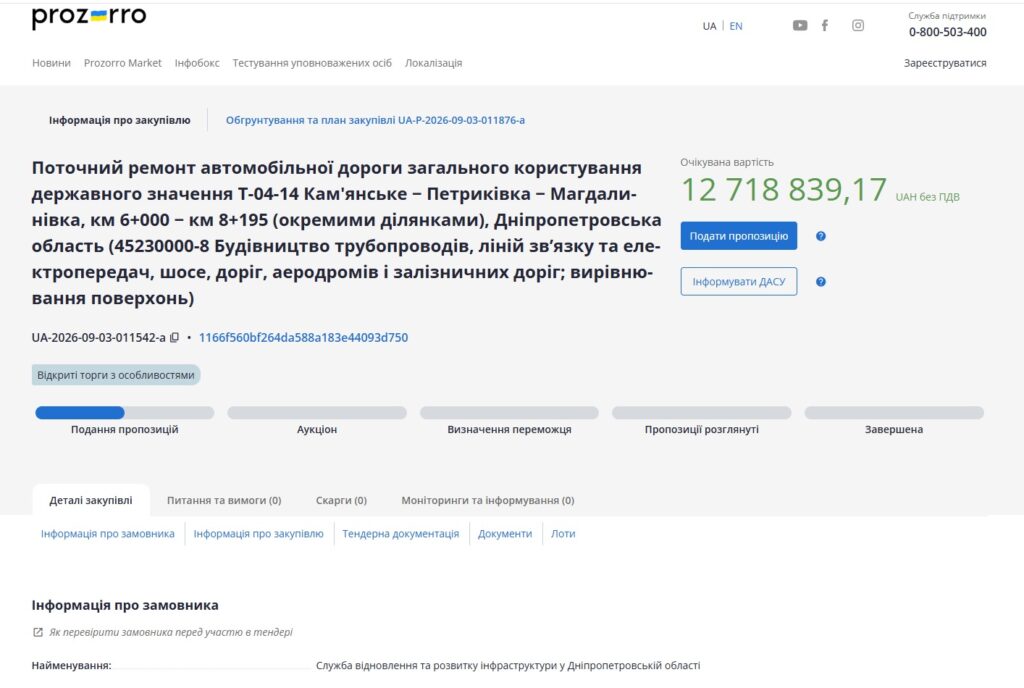Jump to Тендерна документація section
1024x688 pixels.
pyautogui.click(x=401, y=534)
